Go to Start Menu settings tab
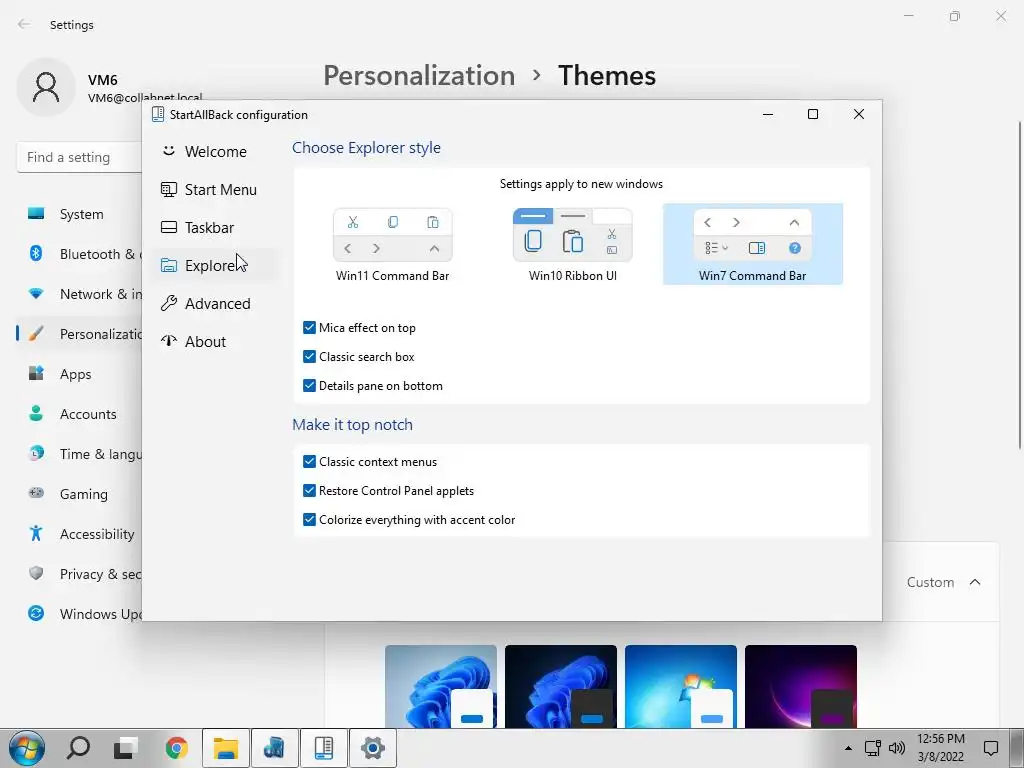The width and height of the screenshot is (1024, 768). point(215,189)
